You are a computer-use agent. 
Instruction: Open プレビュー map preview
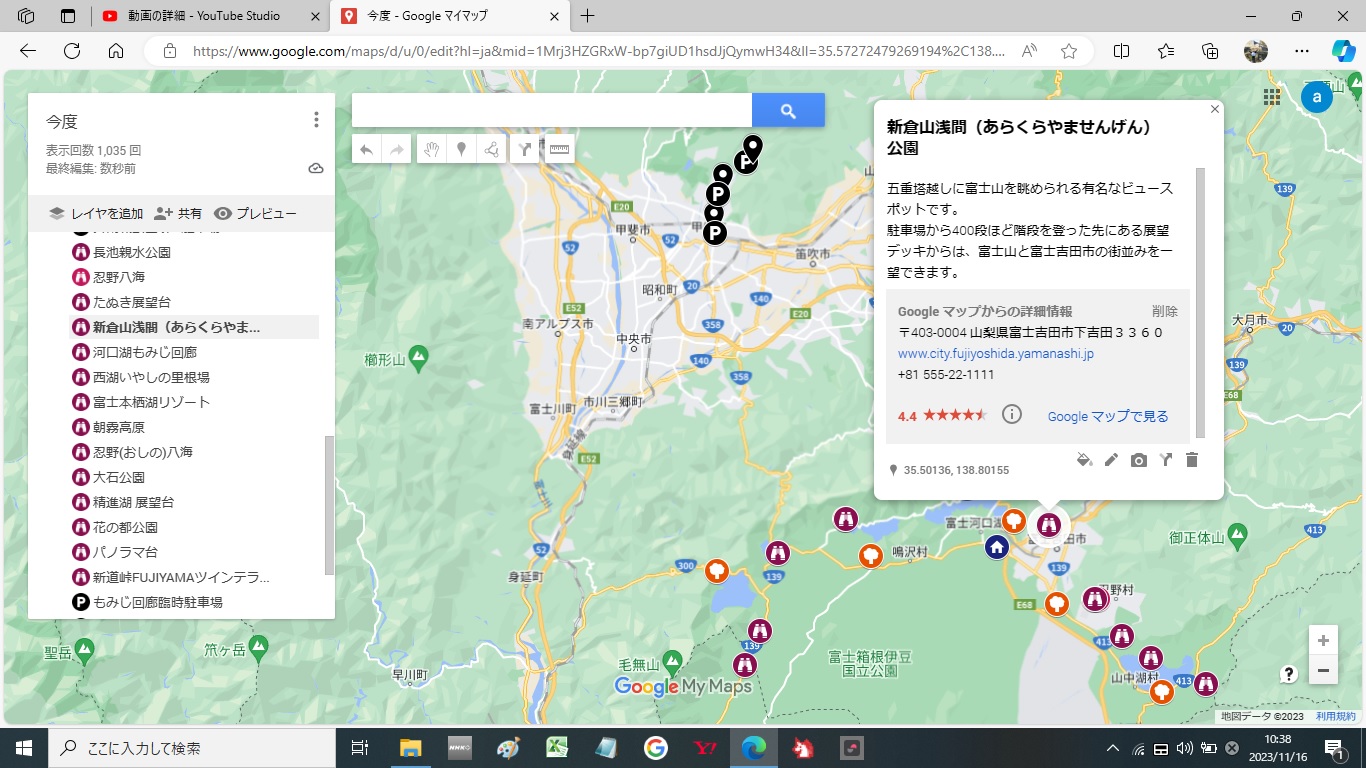click(x=255, y=213)
